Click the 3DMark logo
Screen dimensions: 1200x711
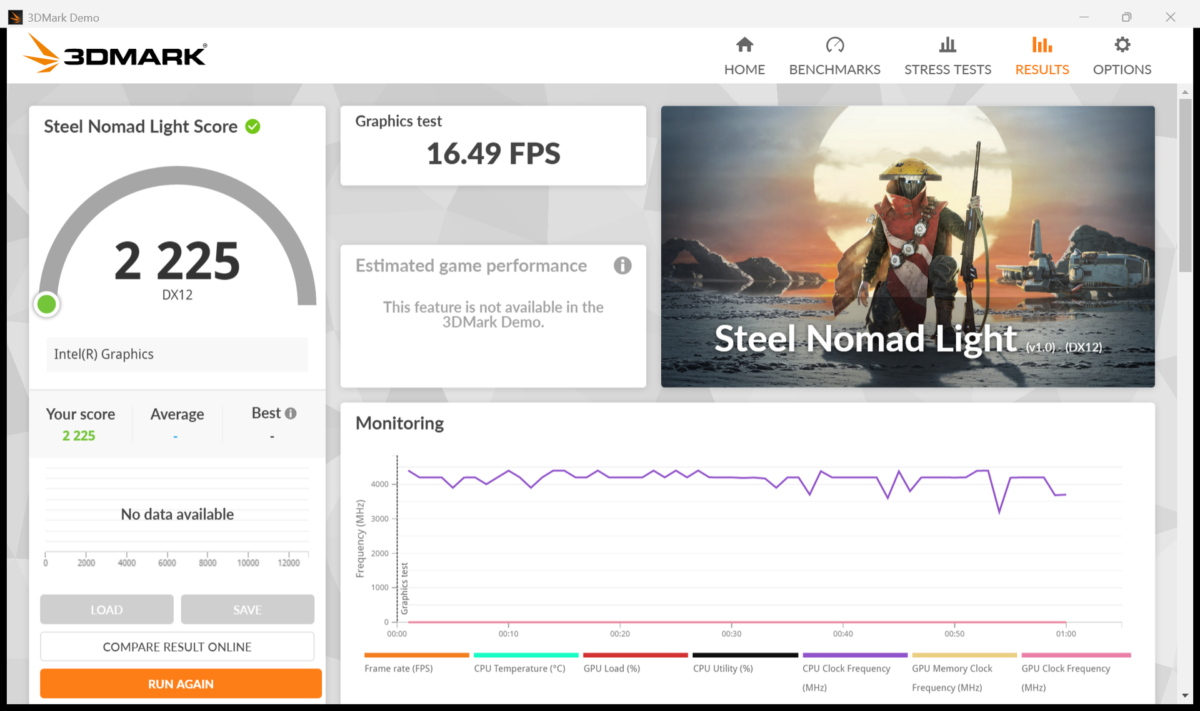(116, 54)
